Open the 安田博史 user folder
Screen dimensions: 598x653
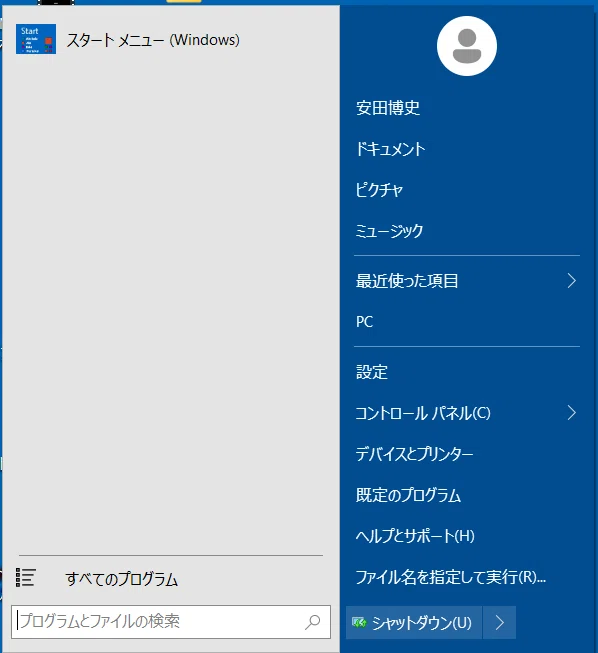pyautogui.click(x=388, y=108)
